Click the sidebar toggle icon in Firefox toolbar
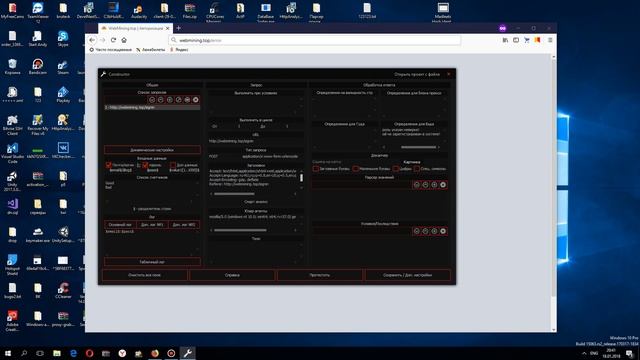Image resolution: width=640 pixels, height=360 pixels. 516,40
